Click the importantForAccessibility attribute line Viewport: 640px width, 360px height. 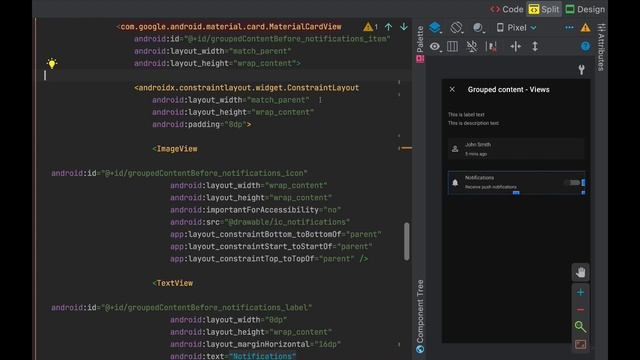pyautogui.click(x=256, y=210)
